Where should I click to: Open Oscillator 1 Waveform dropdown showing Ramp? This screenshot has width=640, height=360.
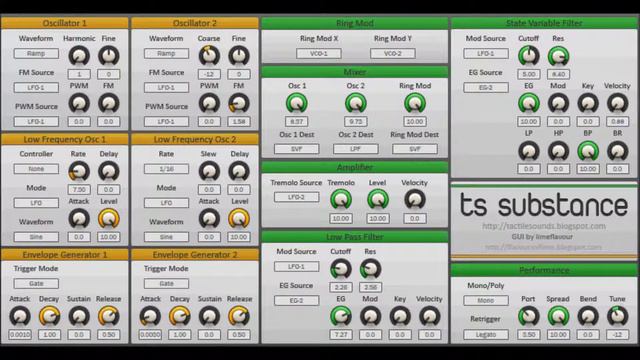pyautogui.click(x=36, y=53)
